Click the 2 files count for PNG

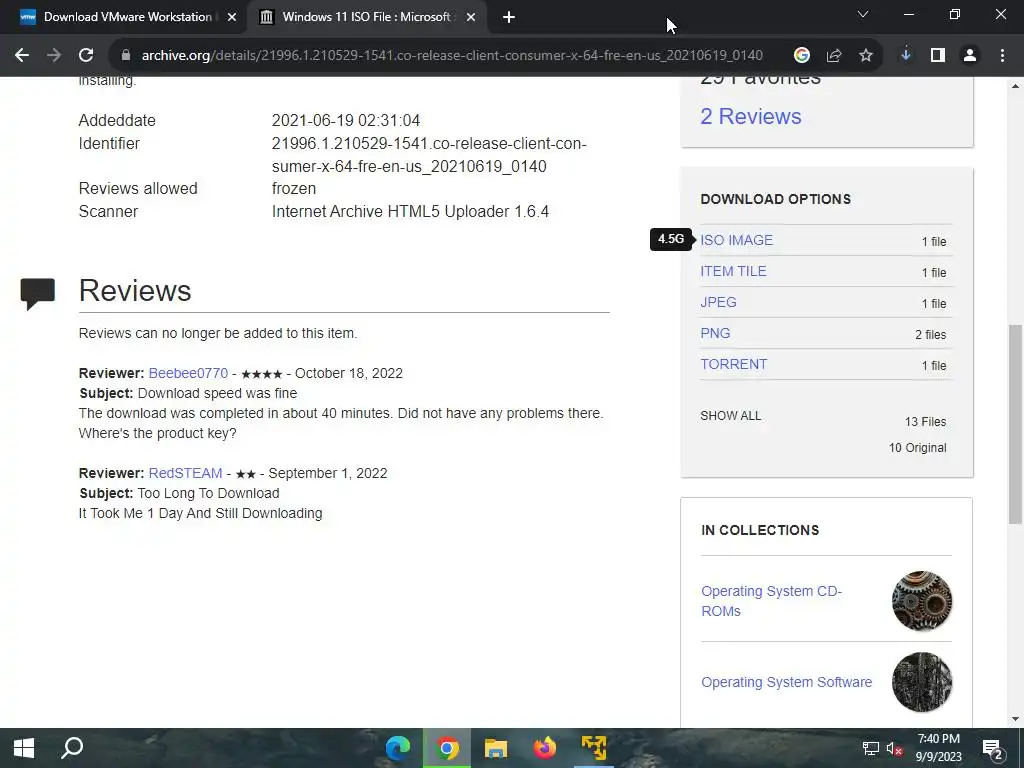931,334
